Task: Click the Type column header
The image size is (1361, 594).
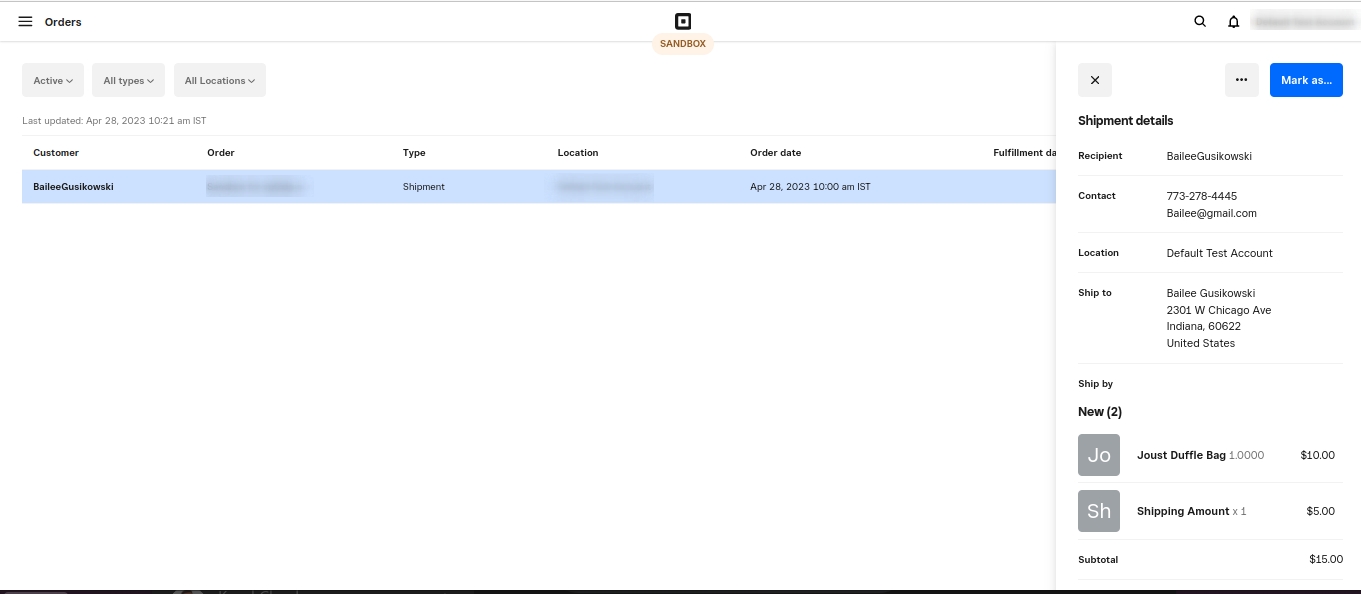Action: click(414, 153)
